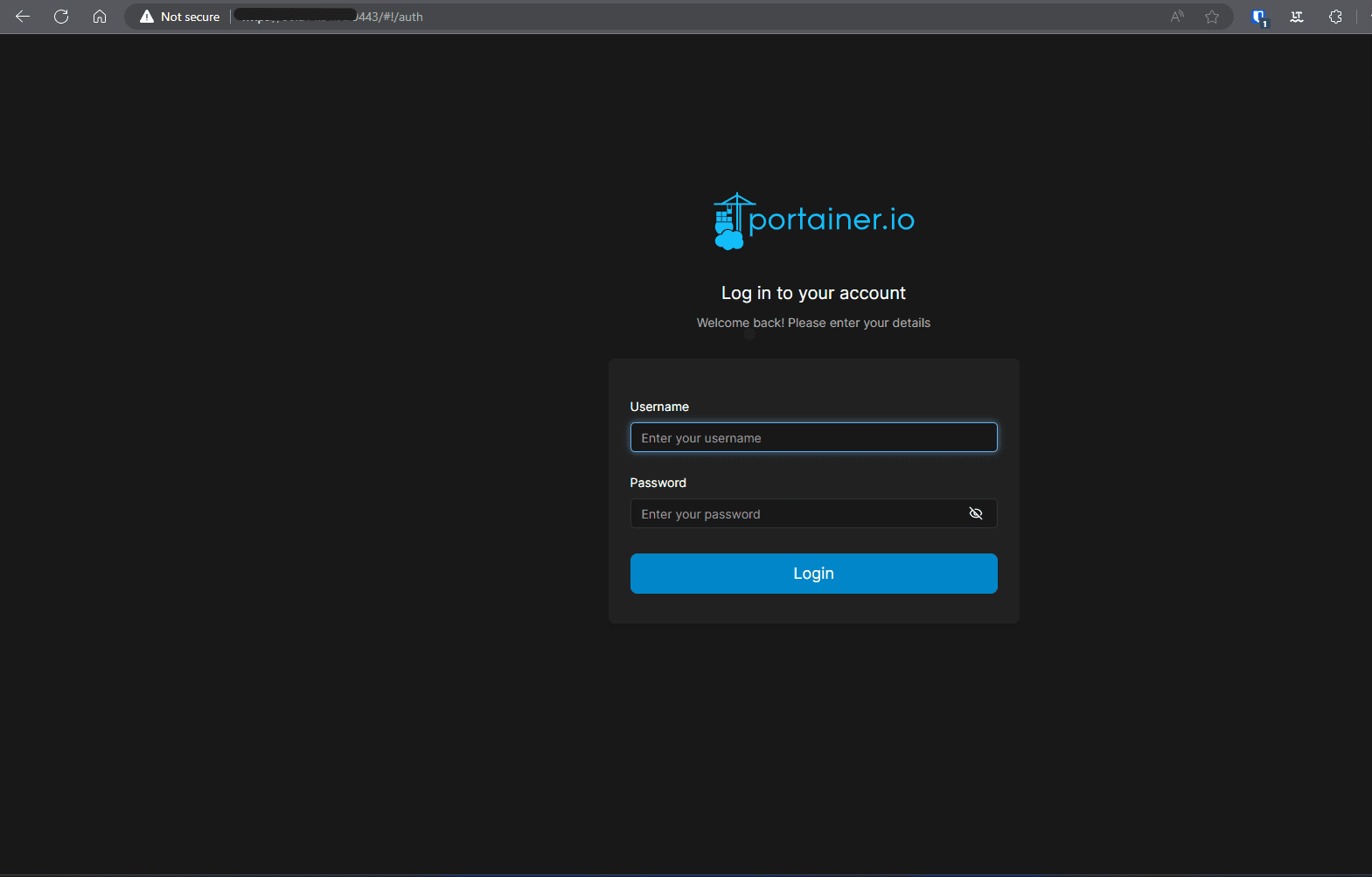The image size is (1372, 877).
Task: Go back with the browser back arrow
Action: tap(23, 17)
